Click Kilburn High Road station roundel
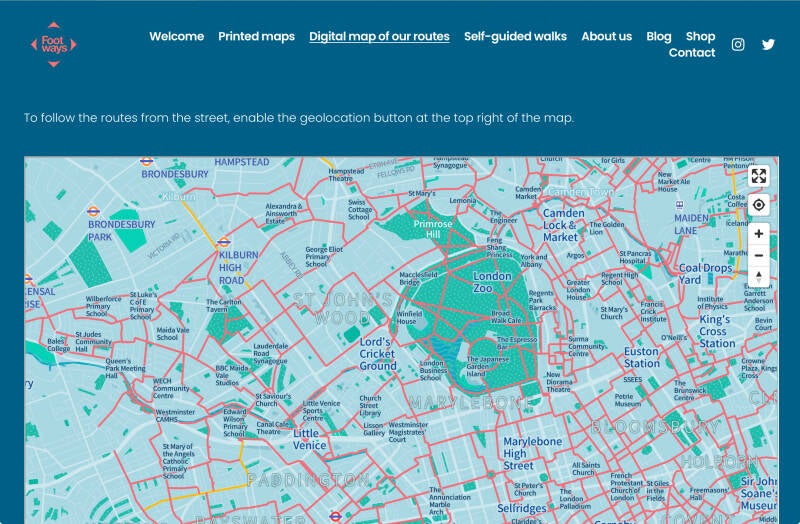 click(x=223, y=242)
